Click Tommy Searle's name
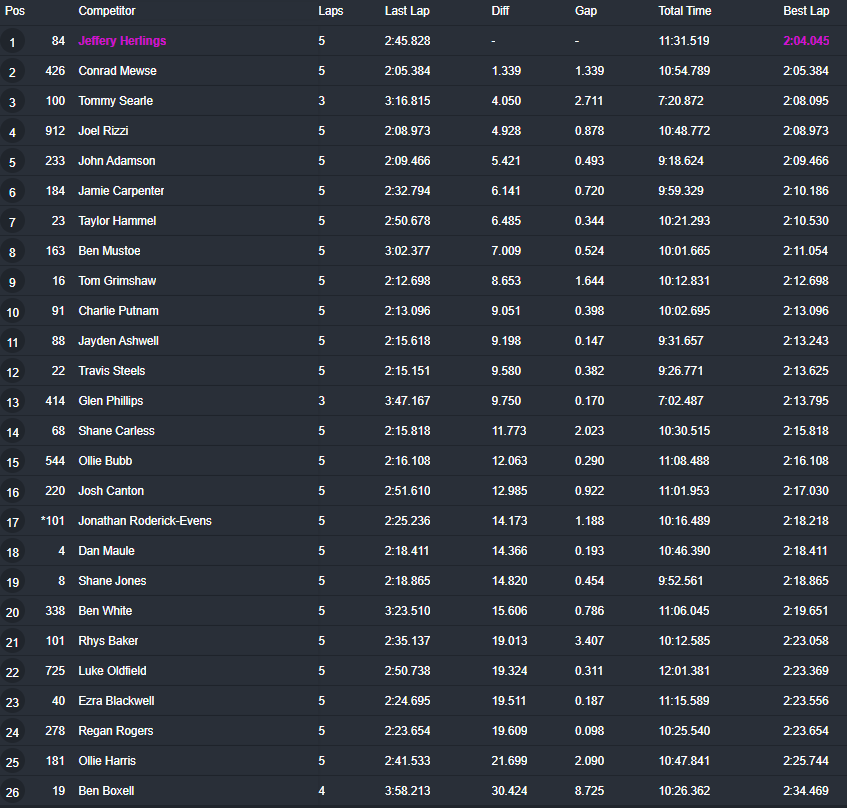The image size is (847, 808). (x=115, y=101)
